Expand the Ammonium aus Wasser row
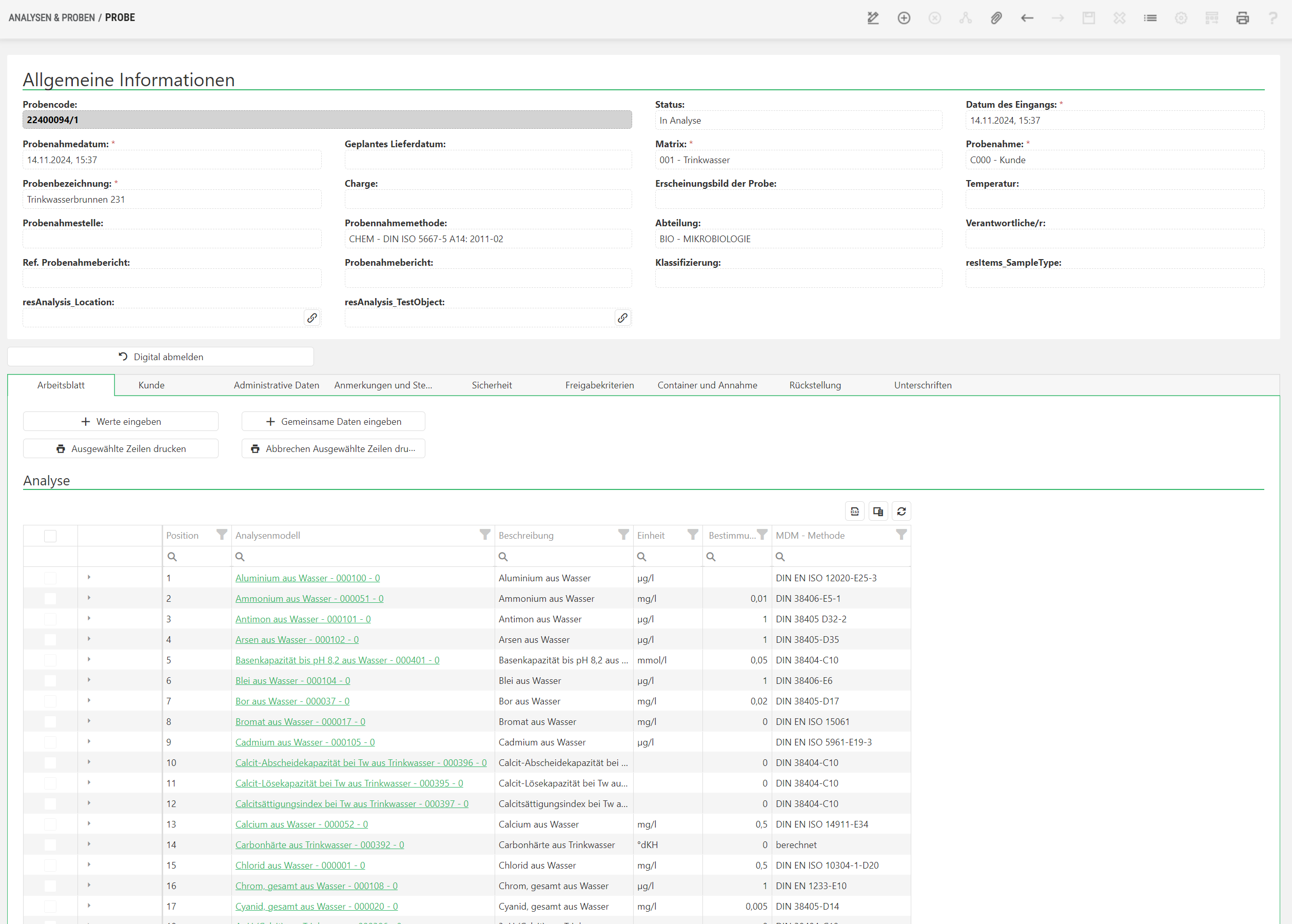 coord(89,598)
